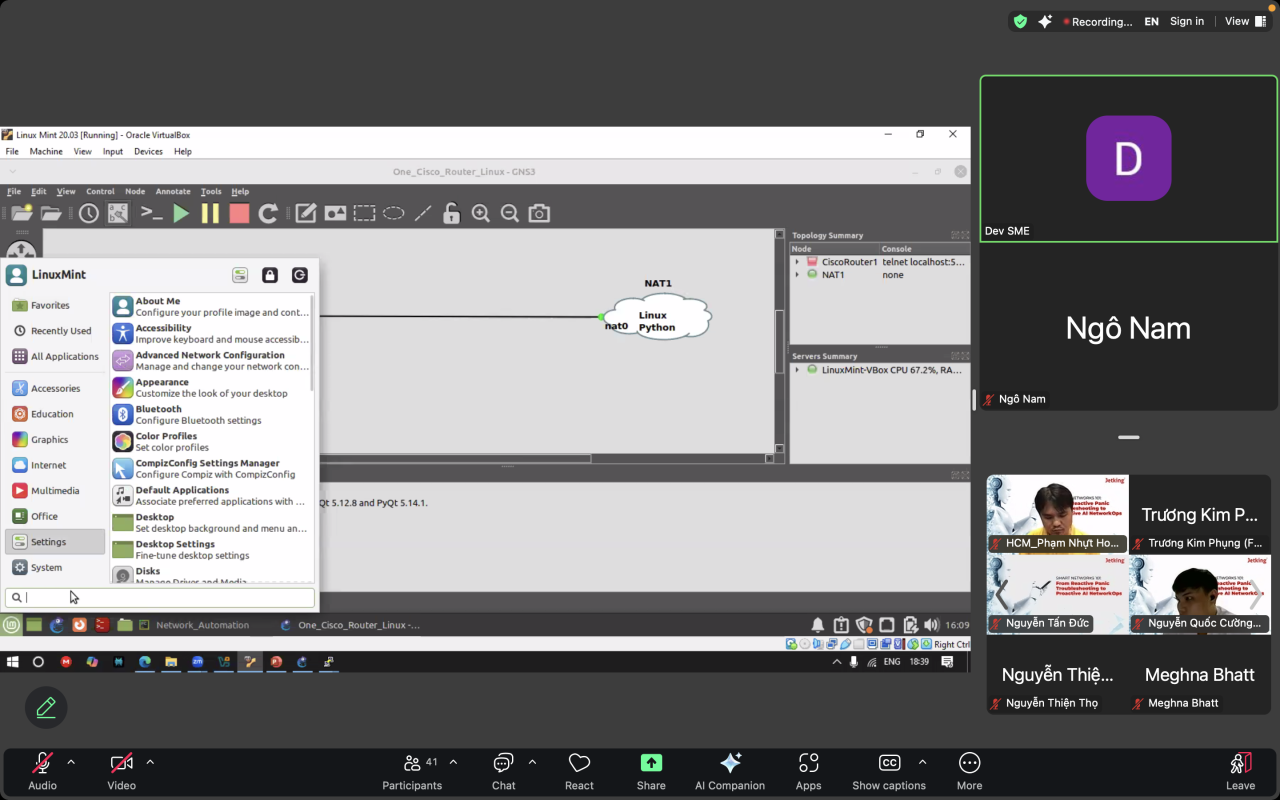The height and width of the screenshot is (800, 1280).
Task: Open the Zoom Participants panel
Action: coord(412,771)
